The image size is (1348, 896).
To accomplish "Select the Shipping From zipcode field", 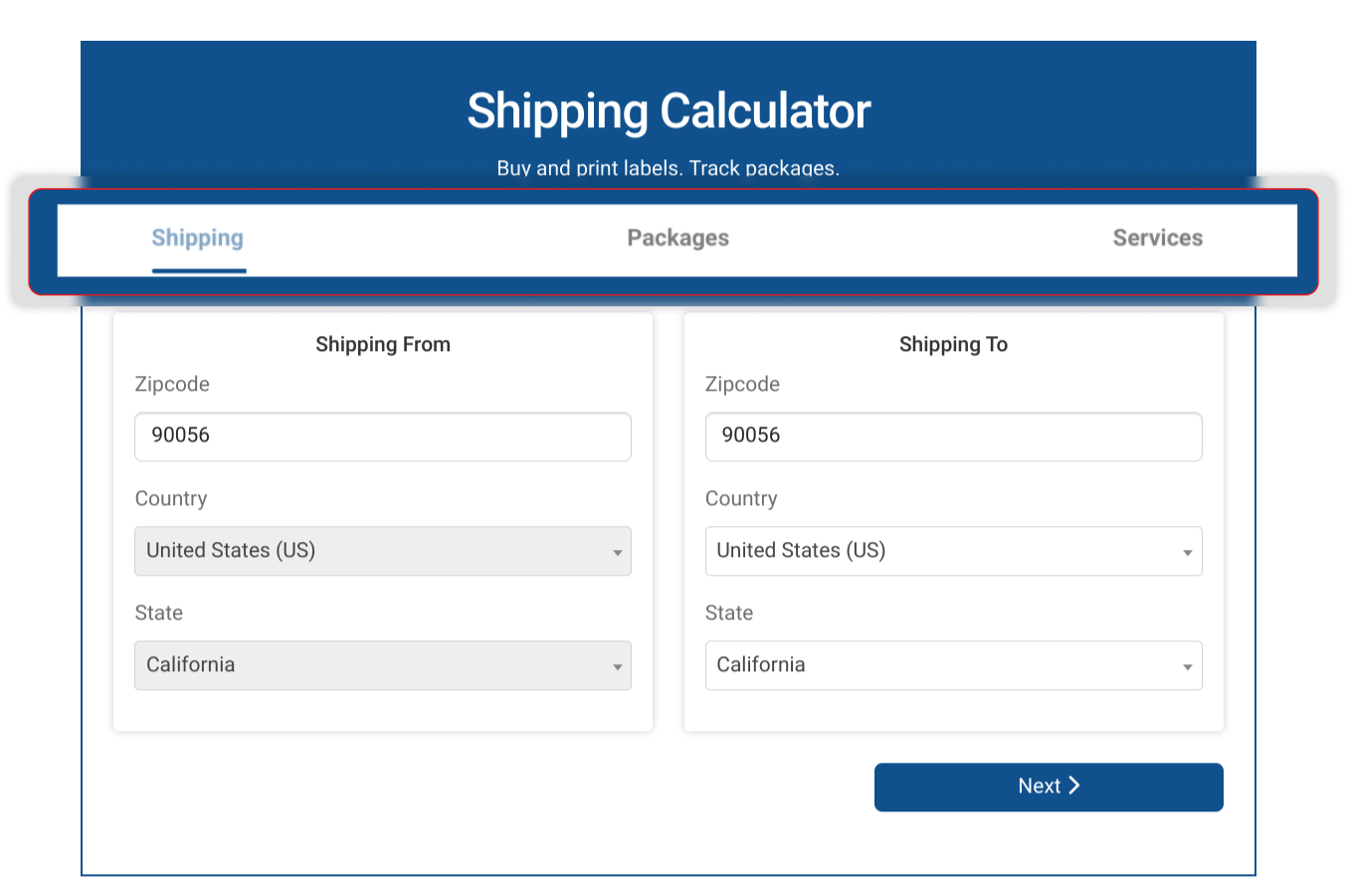I will pos(383,437).
